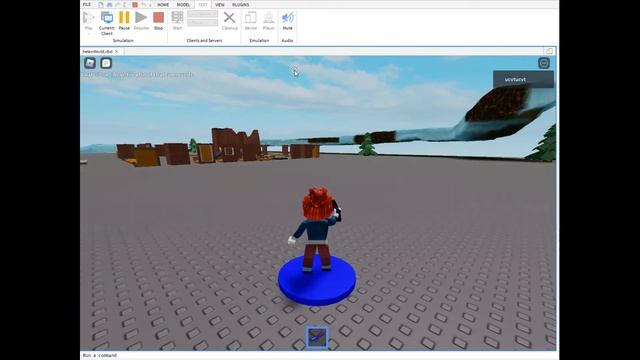The height and width of the screenshot is (360, 640).
Task: Select the open place document tab
Action: point(97,51)
